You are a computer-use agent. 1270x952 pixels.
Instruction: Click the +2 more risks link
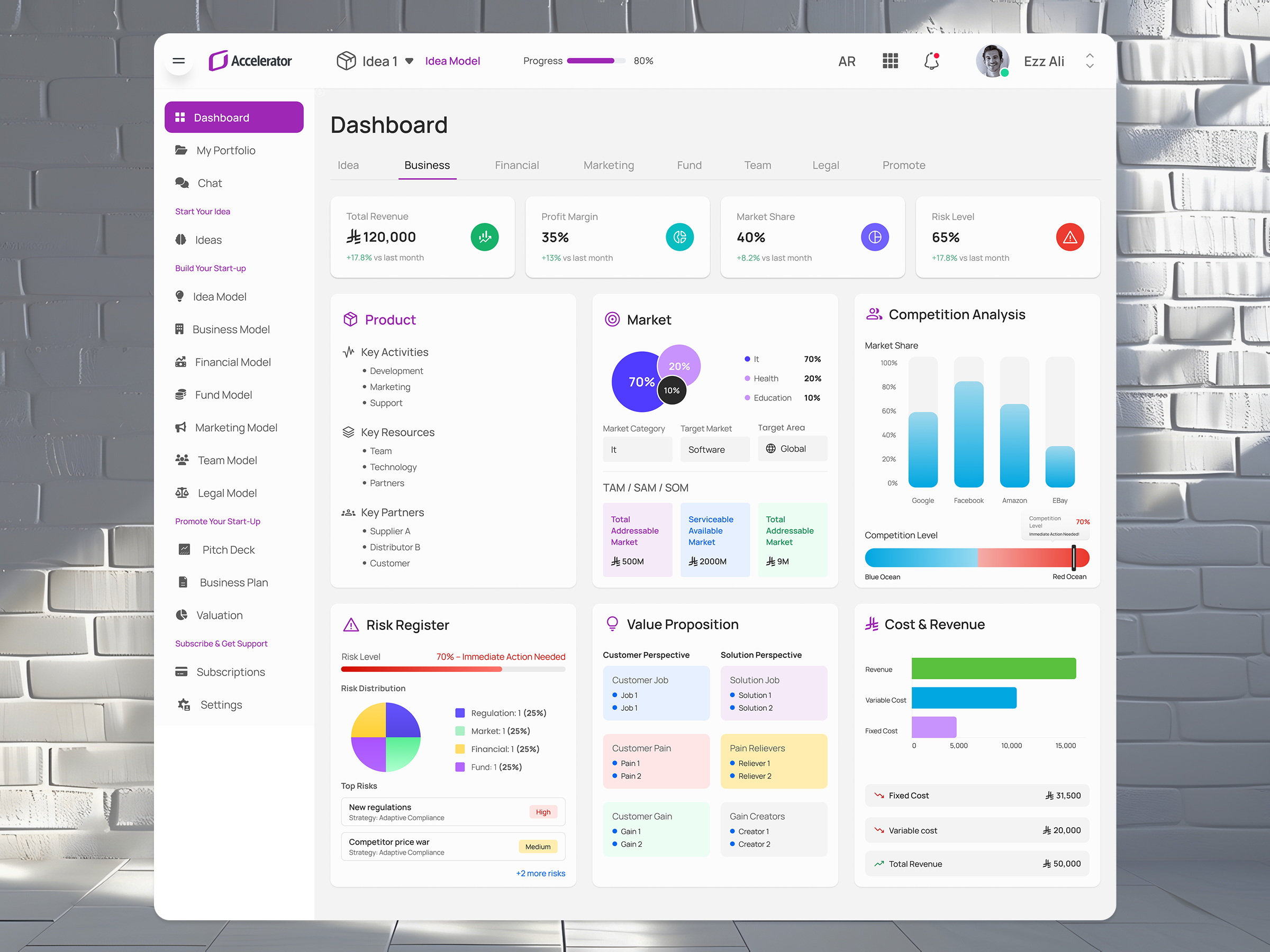pyautogui.click(x=540, y=873)
